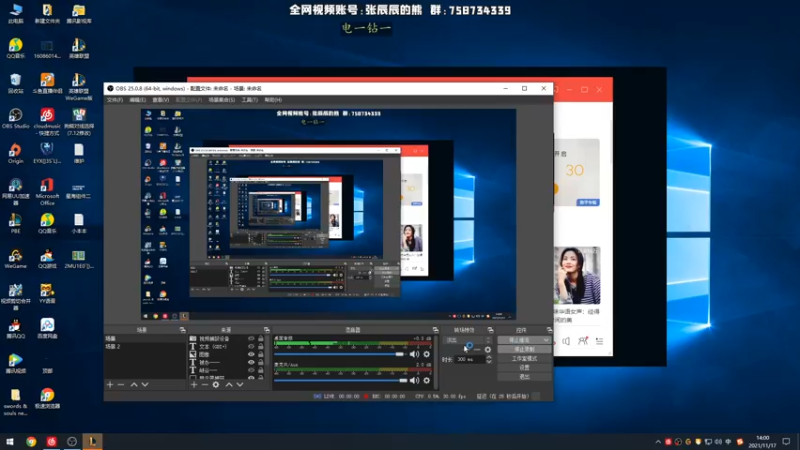The height and width of the screenshot is (450, 800).
Task: Adjust the desktop audio volume slider
Action: point(340,354)
